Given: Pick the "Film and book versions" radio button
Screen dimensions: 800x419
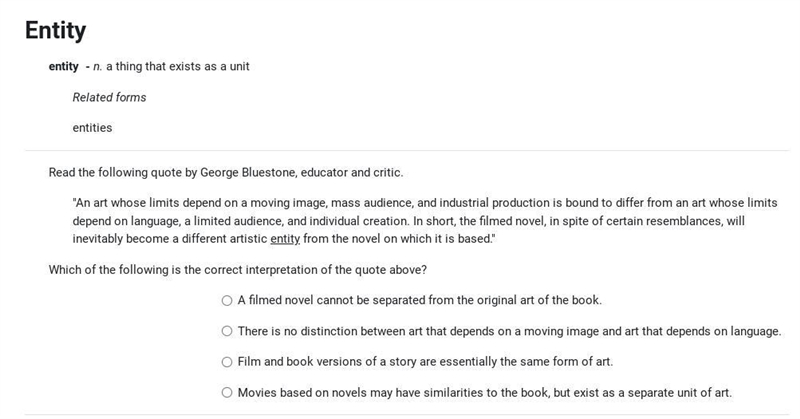Looking at the screenshot, I should pyautogui.click(x=227, y=362).
